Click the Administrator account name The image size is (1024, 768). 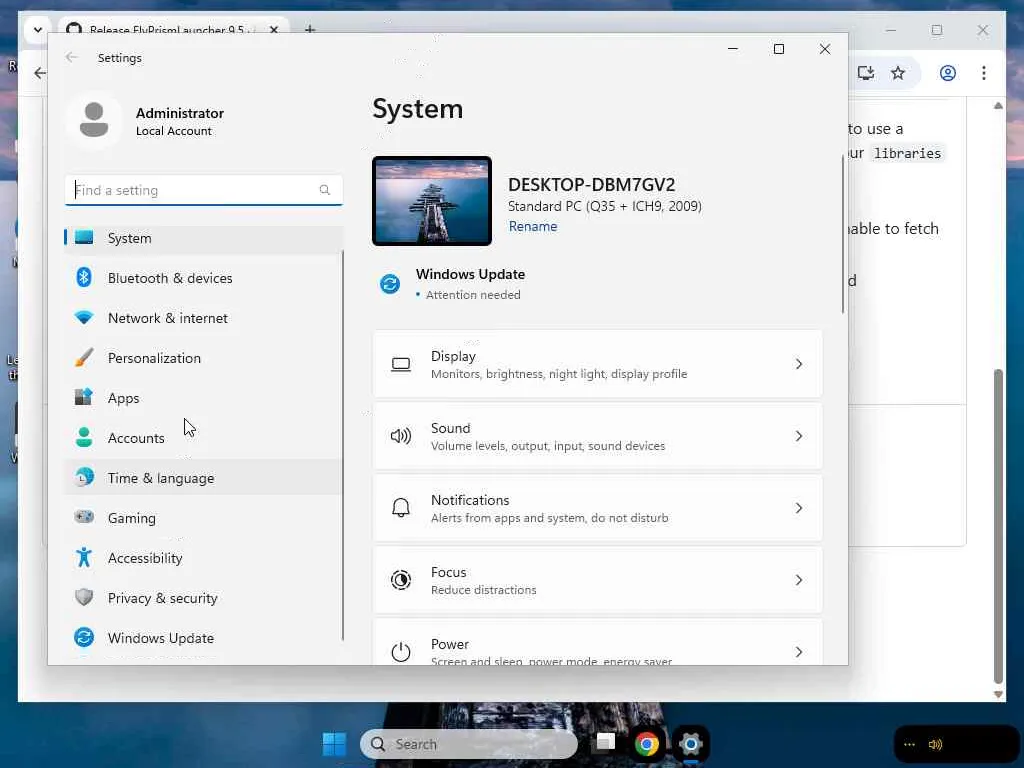pos(180,113)
